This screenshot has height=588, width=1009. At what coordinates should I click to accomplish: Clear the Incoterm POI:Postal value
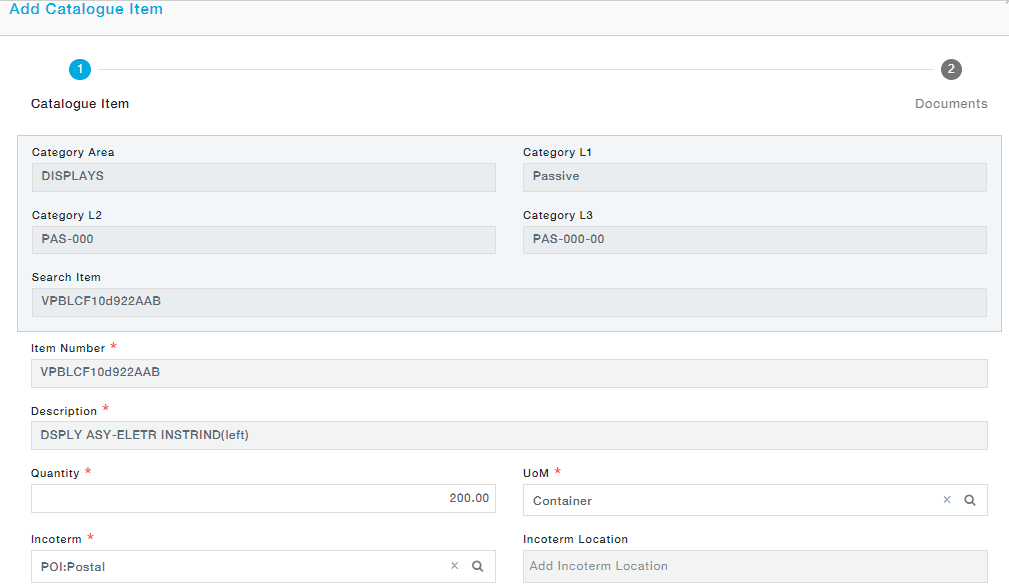click(x=455, y=566)
